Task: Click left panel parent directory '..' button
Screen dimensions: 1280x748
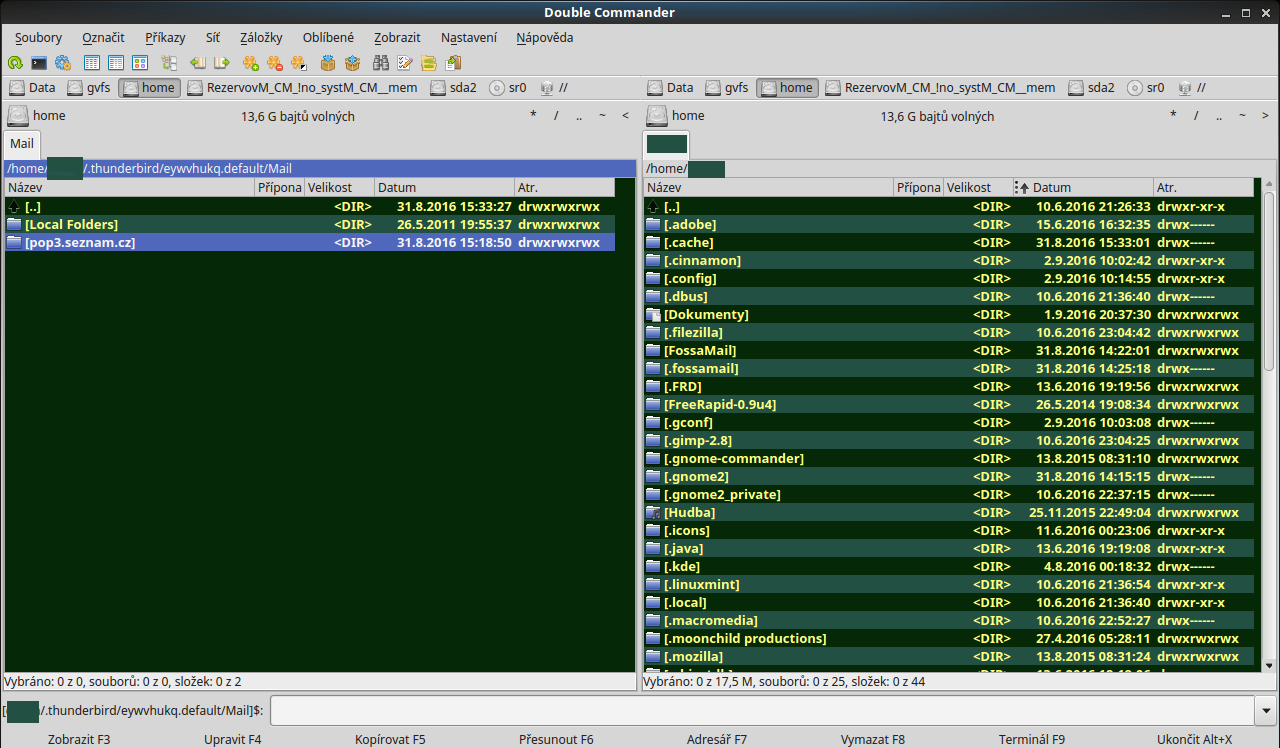Action: click(579, 116)
